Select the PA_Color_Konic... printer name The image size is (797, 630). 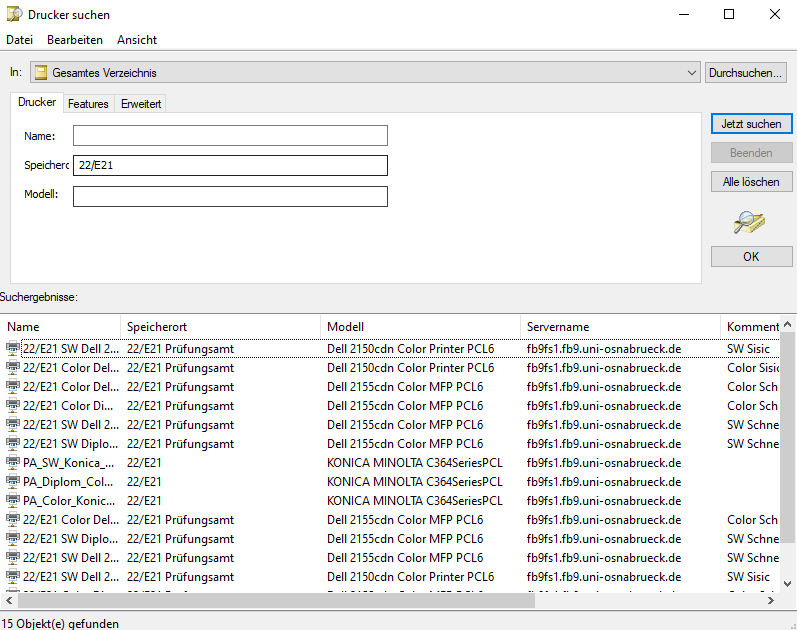click(x=69, y=501)
